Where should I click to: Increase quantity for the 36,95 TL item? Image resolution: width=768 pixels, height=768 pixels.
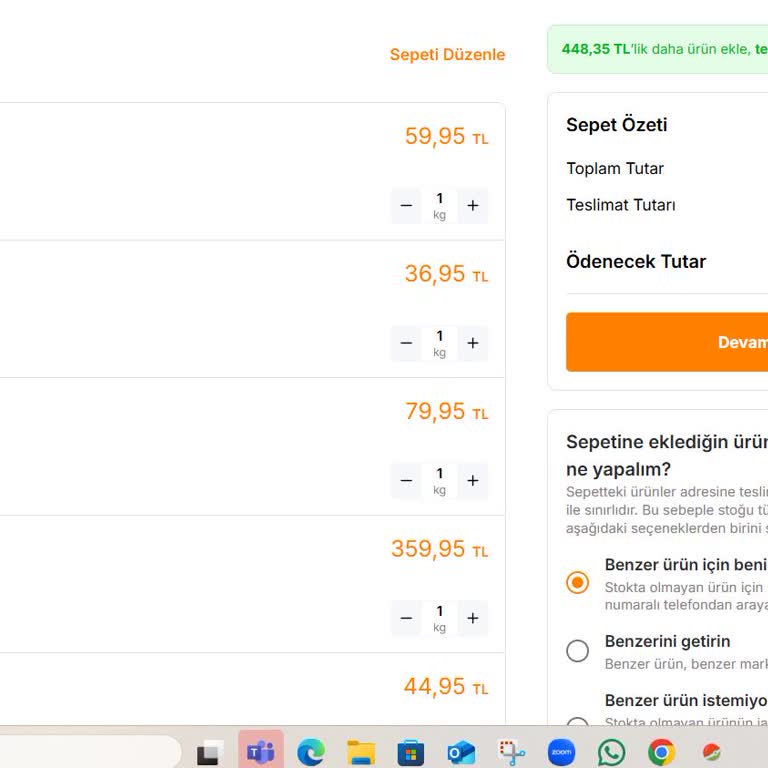[473, 343]
